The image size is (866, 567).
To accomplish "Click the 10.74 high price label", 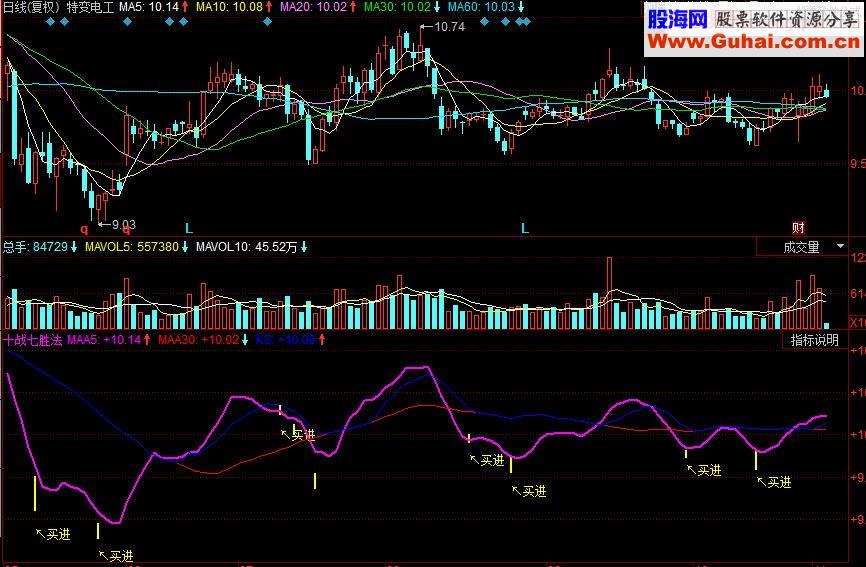I will point(449,27).
